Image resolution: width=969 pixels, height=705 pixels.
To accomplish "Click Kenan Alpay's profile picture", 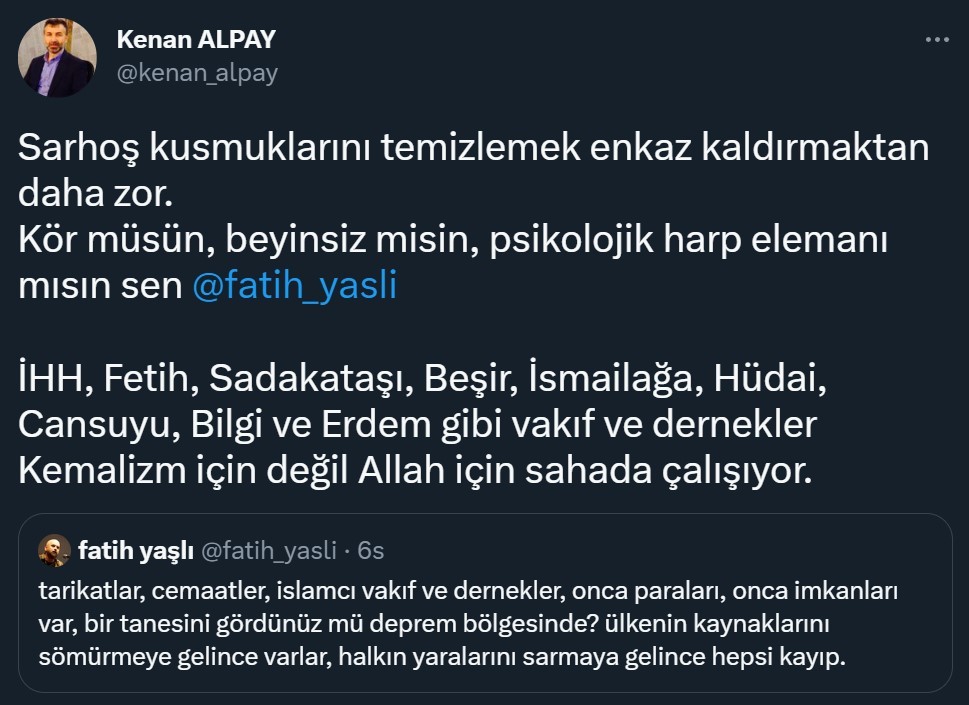I will point(58,58).
